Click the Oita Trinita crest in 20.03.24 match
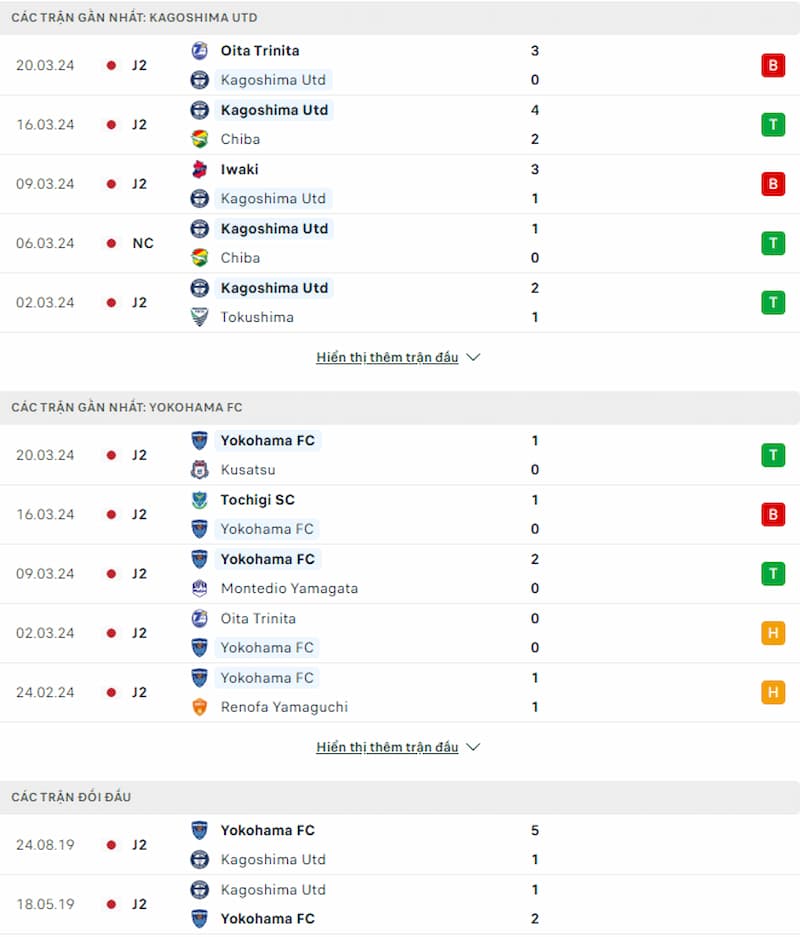This screenshot has height=937, width=800. (x=200, y=51)
